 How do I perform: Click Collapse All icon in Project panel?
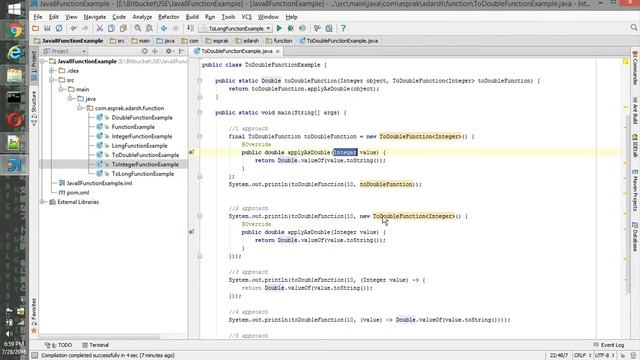pos(155,51)
